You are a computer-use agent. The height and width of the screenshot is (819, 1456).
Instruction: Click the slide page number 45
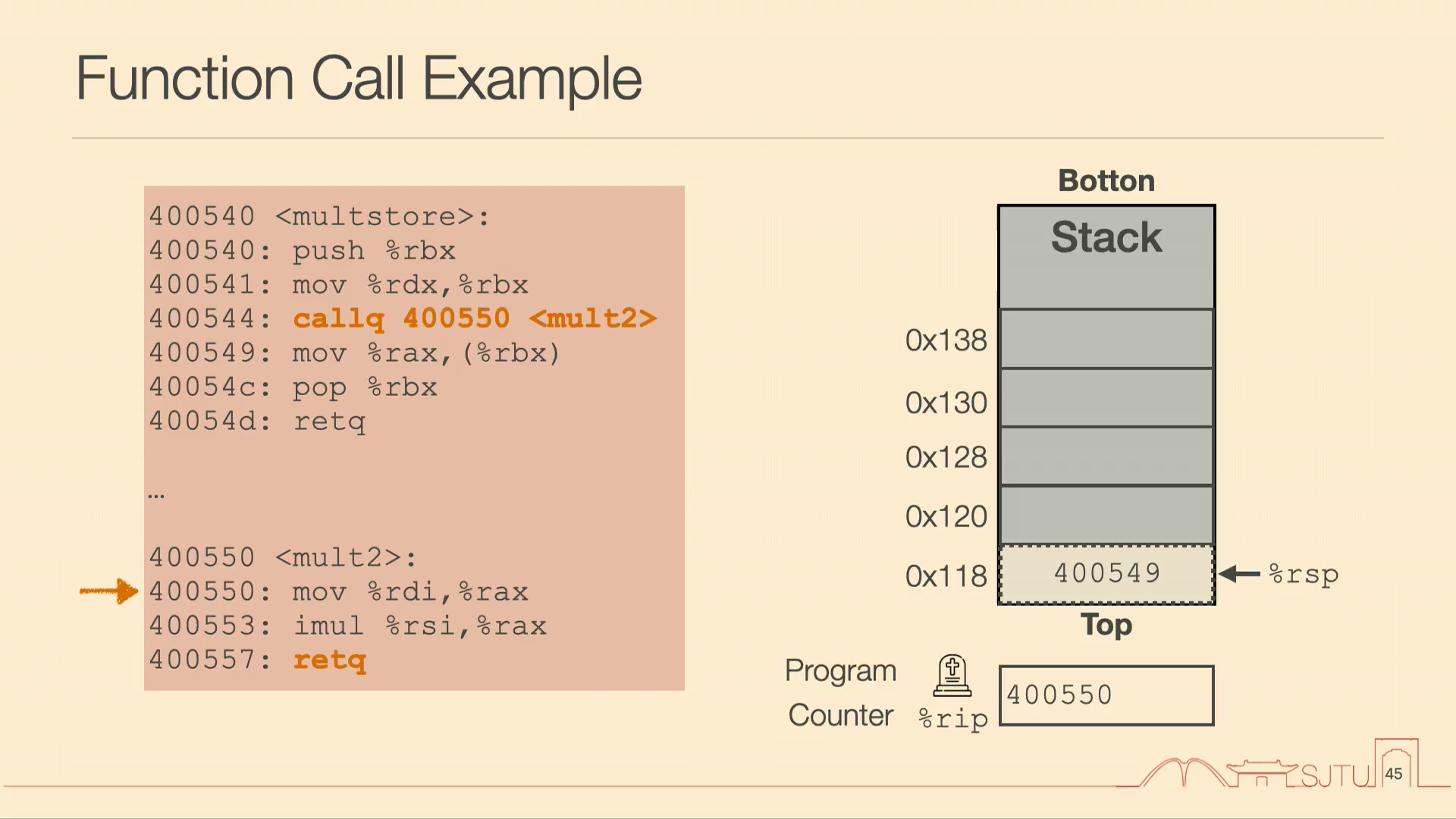point(1394,773)
